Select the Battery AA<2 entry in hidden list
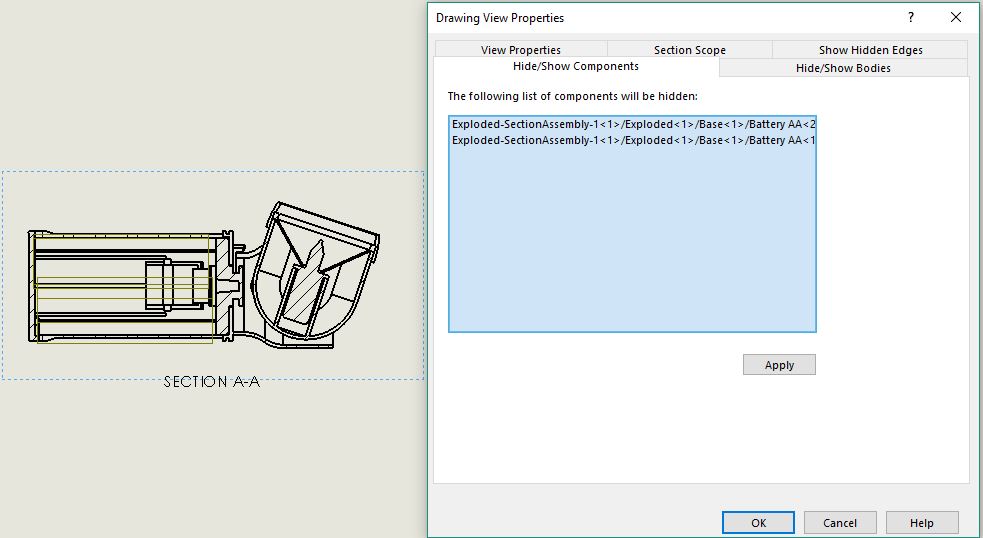Image resolution: width=983 pixels, height=538 pixels. click(x=632, y=124)
